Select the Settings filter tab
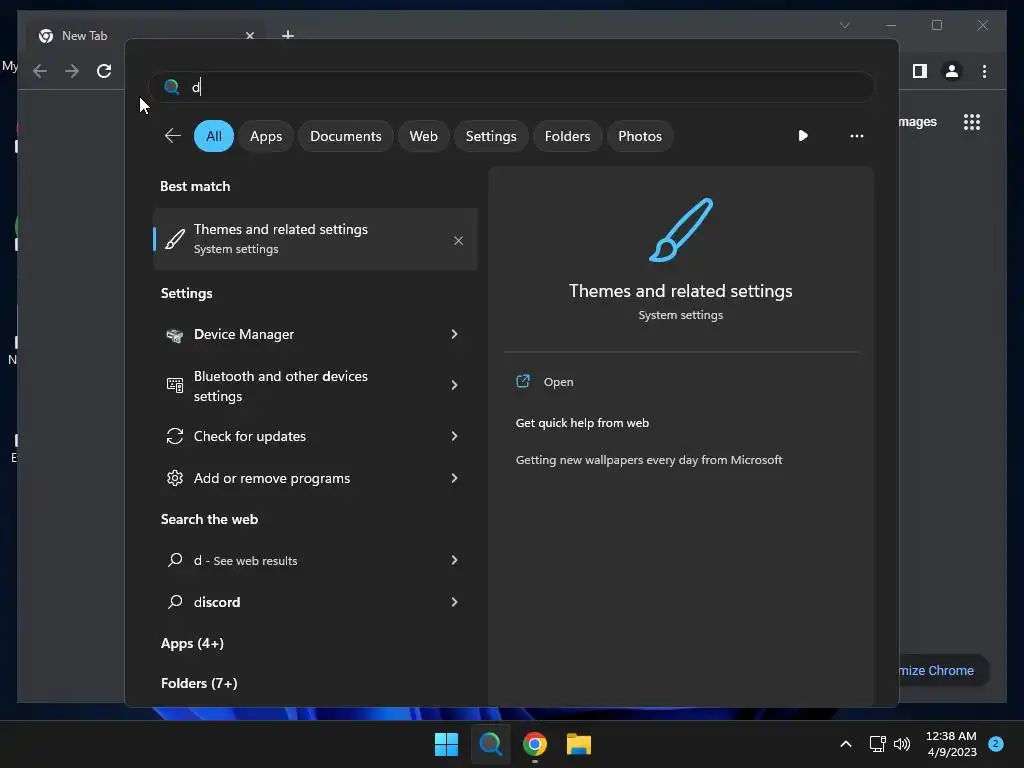Viewport: 1024px width, 768px height. 491,136
